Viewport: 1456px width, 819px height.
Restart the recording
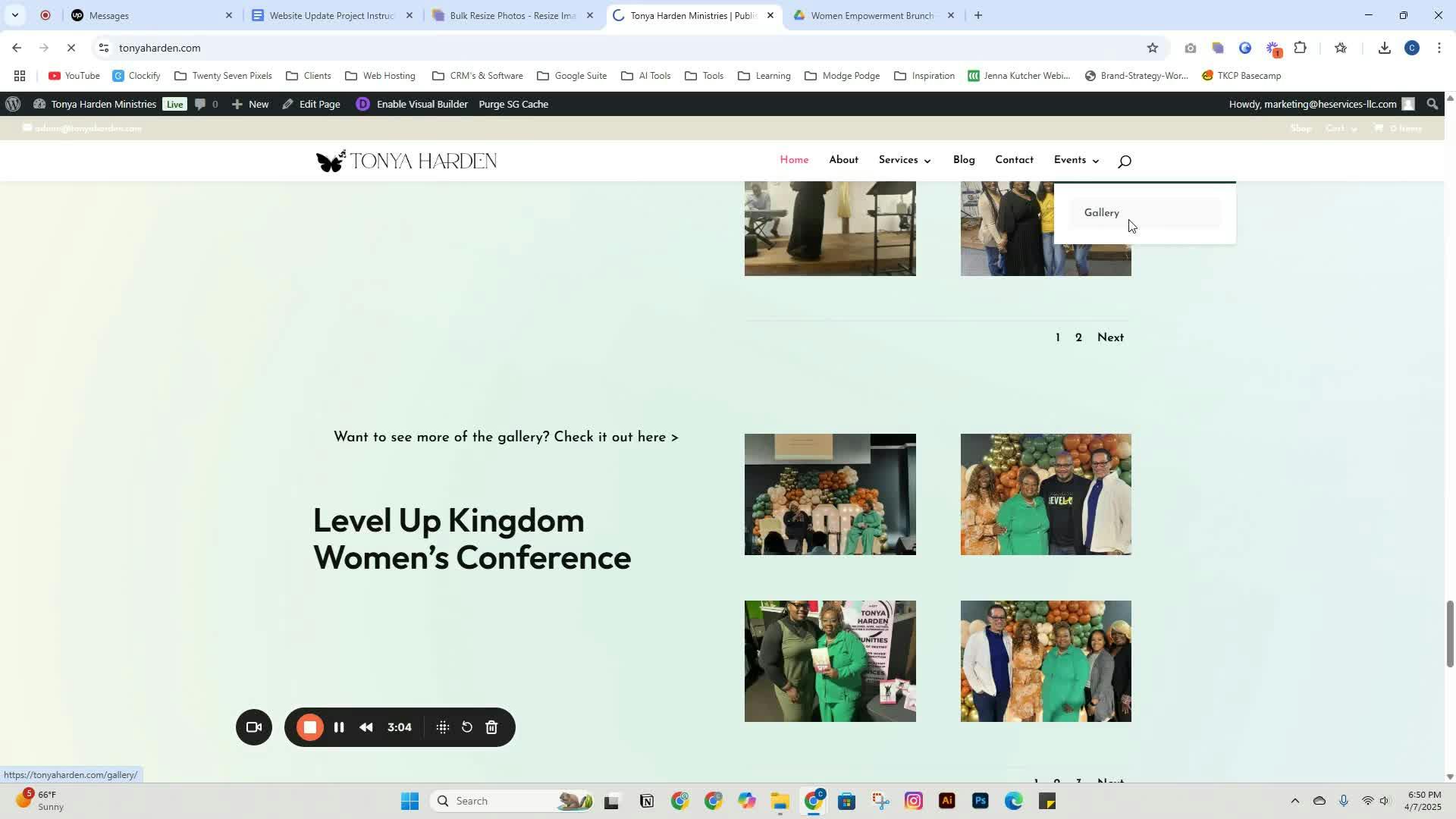point(467,727)
